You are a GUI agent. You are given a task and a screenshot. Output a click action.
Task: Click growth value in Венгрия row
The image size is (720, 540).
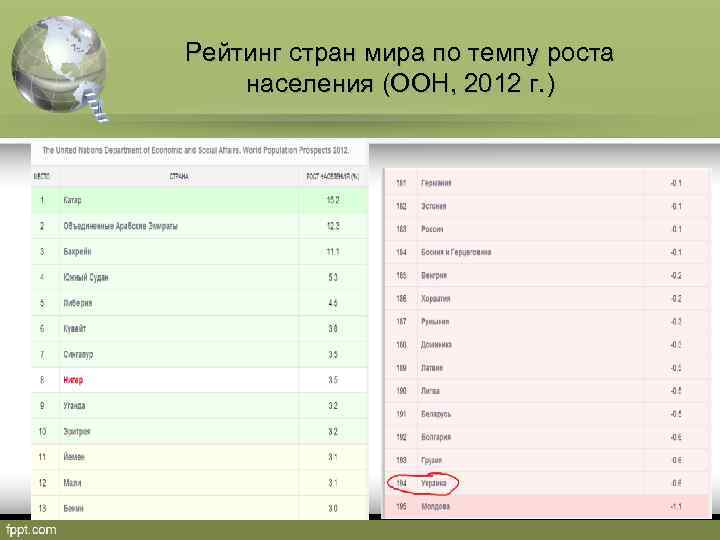pos(676,276)
